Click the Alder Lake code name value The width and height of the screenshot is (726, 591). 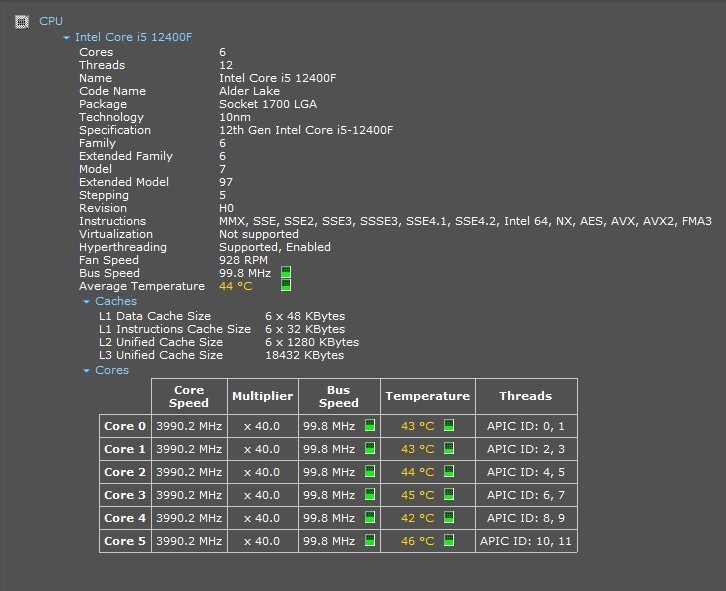(250, 91)
